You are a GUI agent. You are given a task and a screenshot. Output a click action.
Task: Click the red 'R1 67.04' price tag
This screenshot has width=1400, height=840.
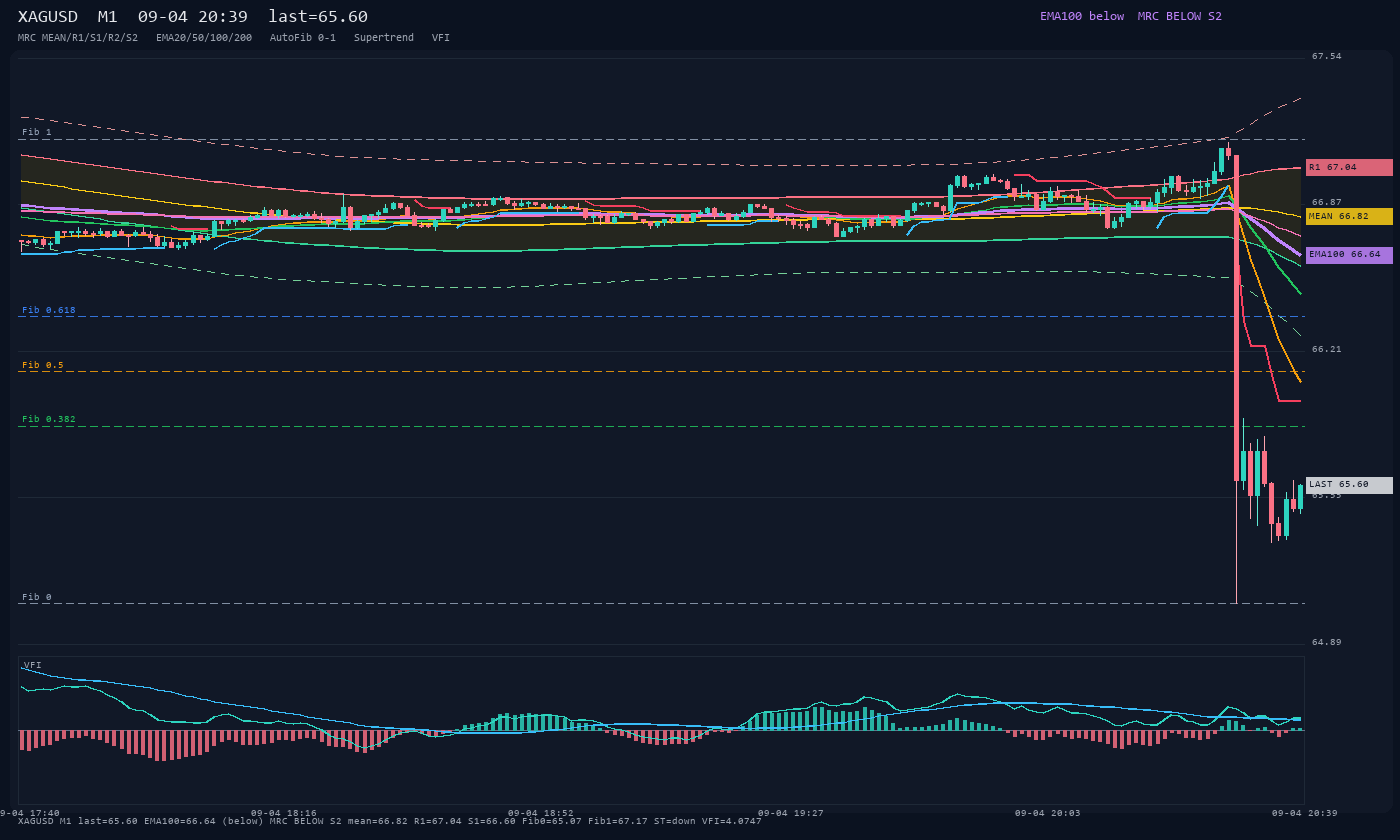click(x=1349, y=167)
